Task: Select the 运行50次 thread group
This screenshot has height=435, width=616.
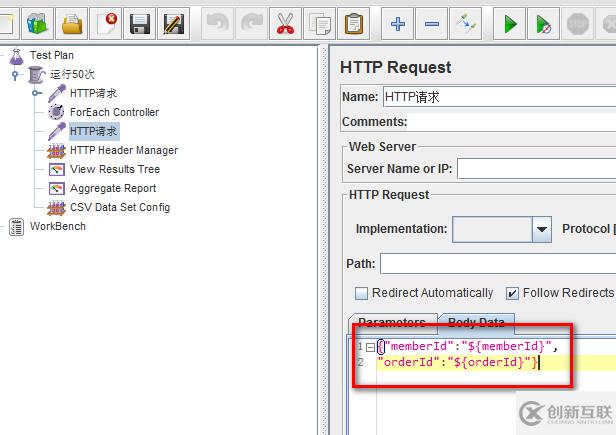Action: coord(72,74)
